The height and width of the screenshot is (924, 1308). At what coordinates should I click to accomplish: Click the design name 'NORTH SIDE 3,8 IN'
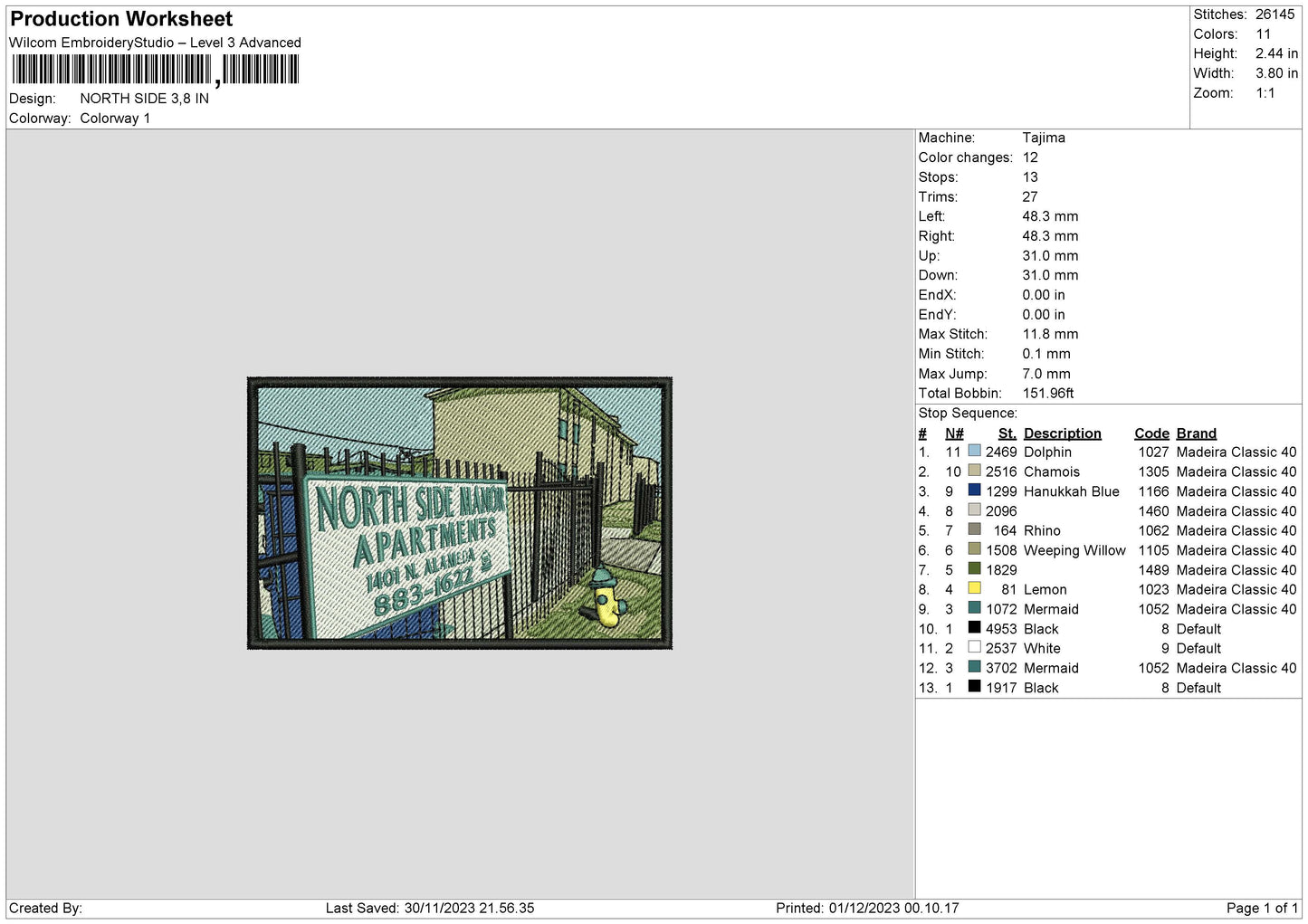(x=145, y=99)
